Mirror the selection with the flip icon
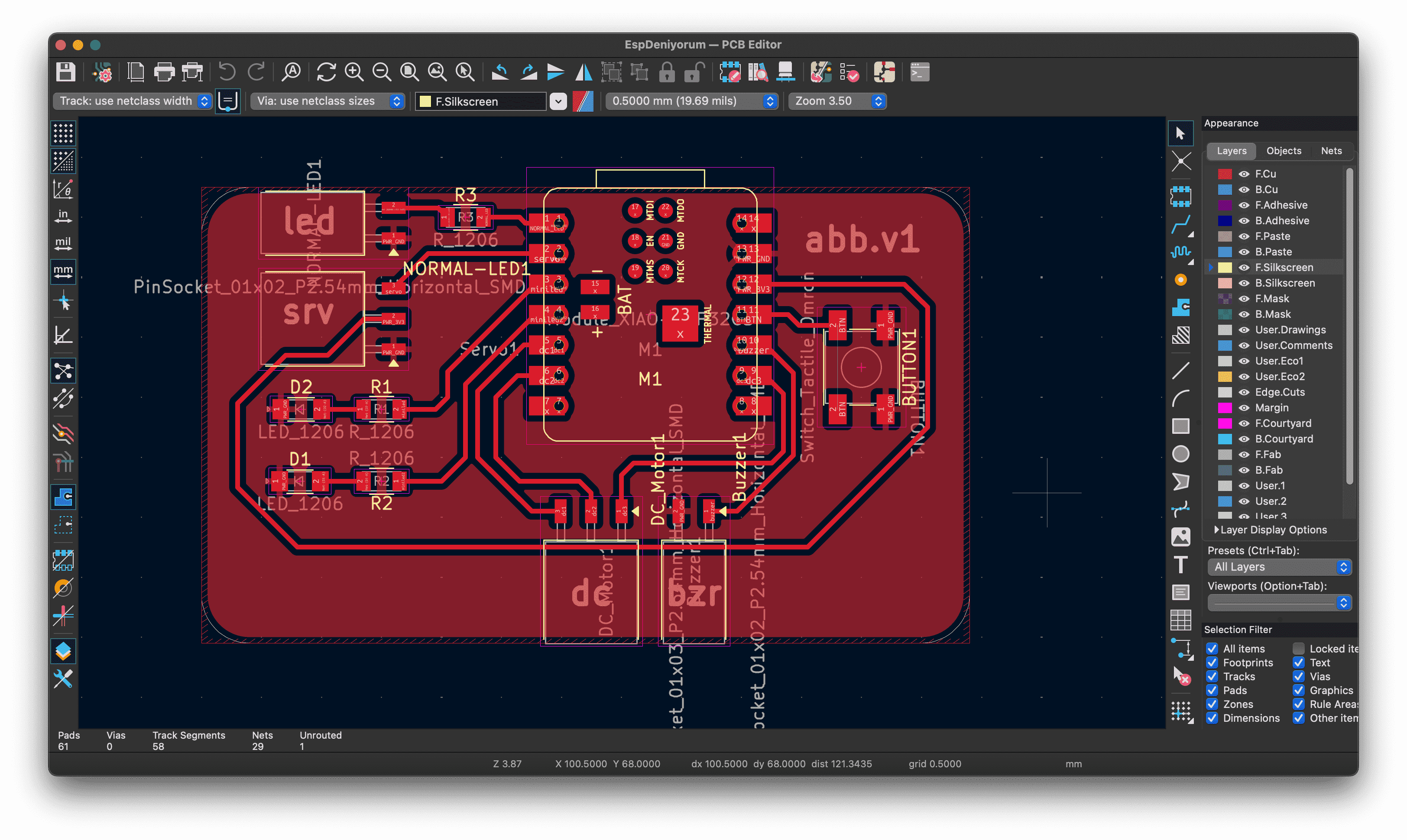Viewport: 1407px width, 840px height. coord(584,72)
